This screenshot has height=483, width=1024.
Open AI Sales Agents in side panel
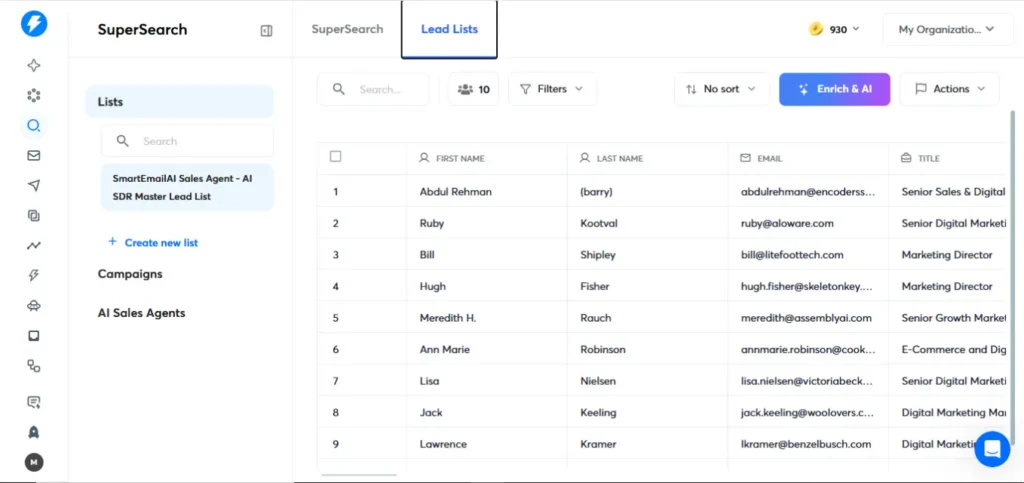pyautogui.click(x=142, y=313)
